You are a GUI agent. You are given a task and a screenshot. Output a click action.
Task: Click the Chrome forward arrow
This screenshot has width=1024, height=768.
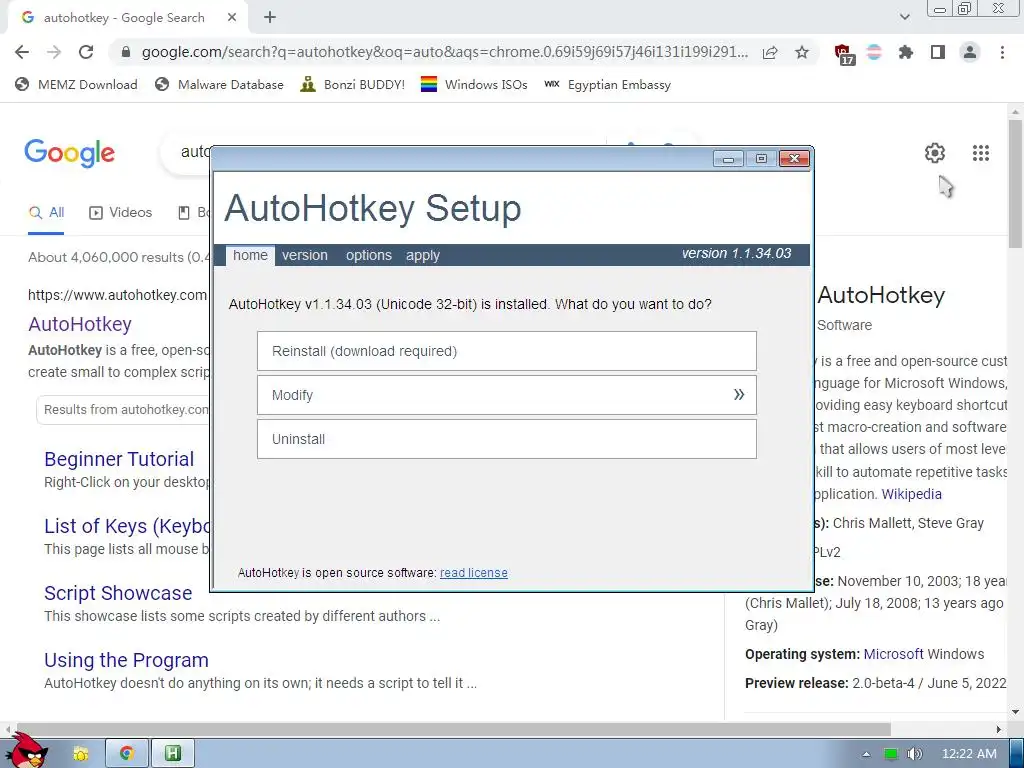tap(54, 52)
